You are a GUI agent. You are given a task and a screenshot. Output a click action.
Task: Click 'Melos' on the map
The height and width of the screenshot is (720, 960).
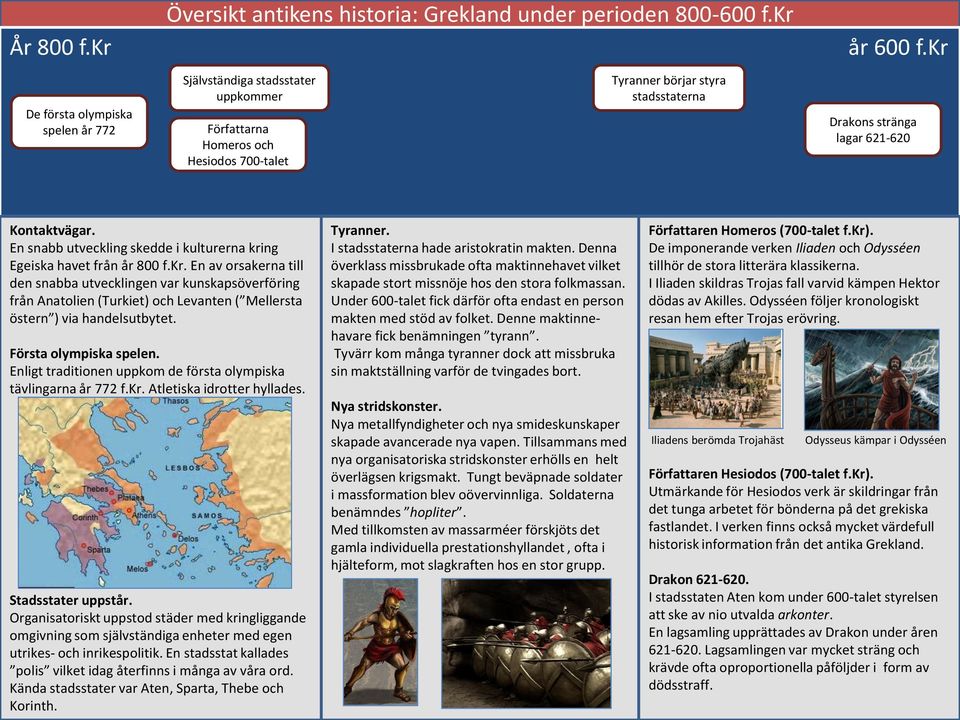(137, 569)
